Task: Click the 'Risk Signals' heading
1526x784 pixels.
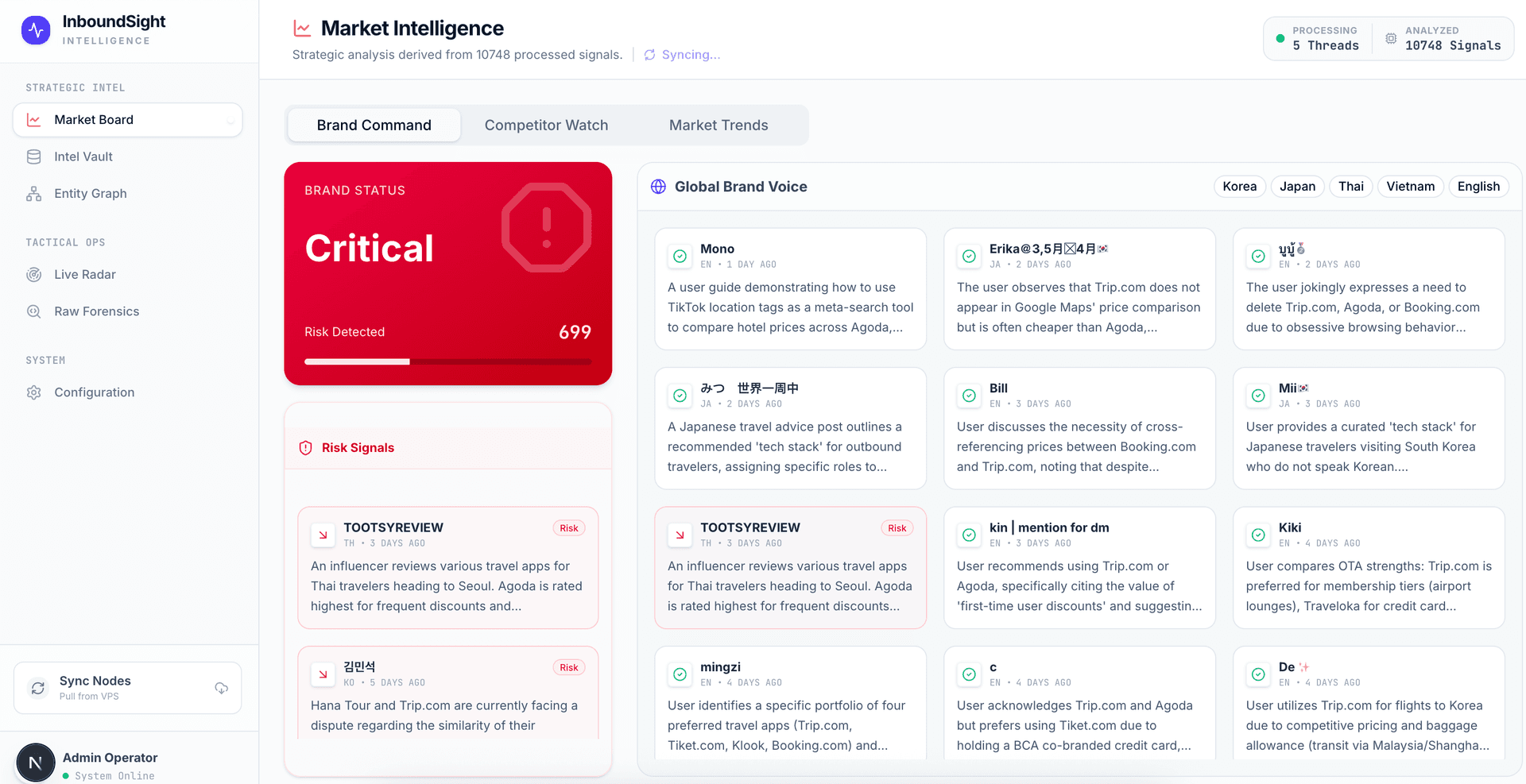Action: pos(358,448)
